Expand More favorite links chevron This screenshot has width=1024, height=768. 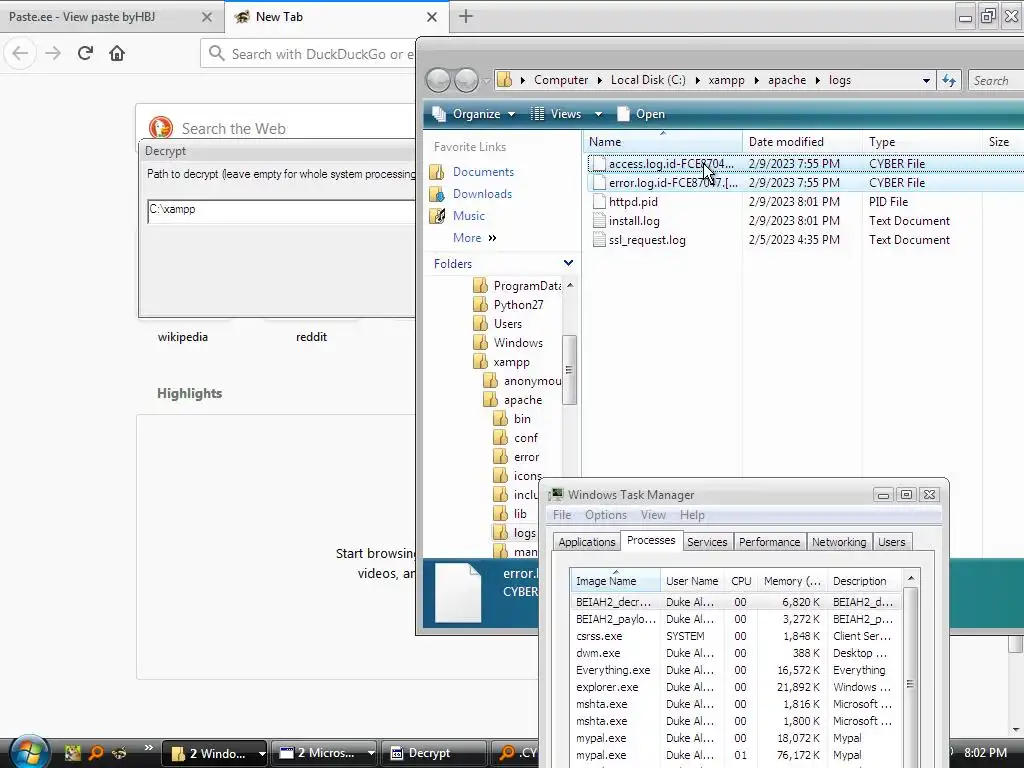coord(492,238)
